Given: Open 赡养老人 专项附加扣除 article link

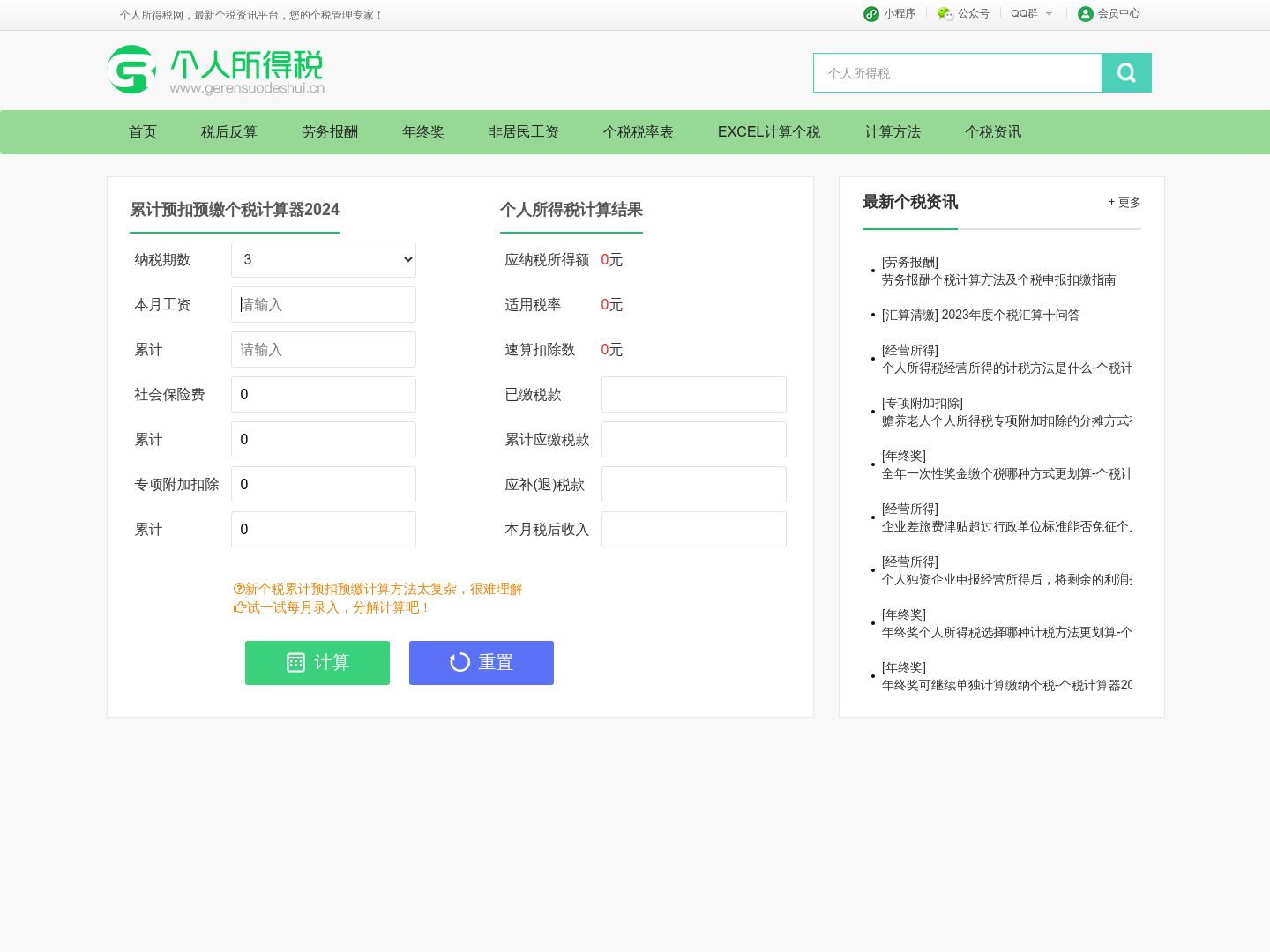Looking at the screenshot, I should tap(1007, 421).
